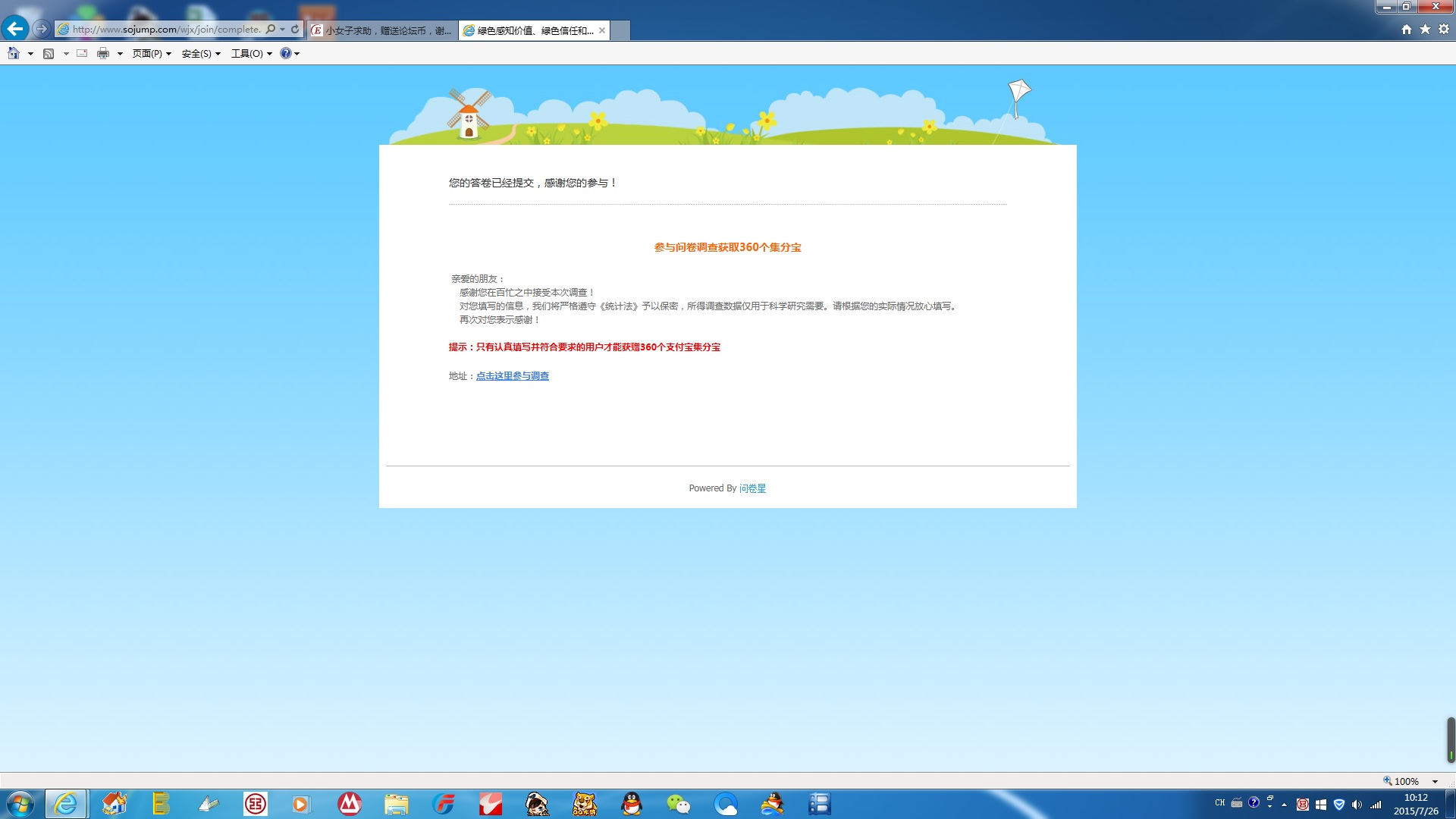
Task: Click the vertical scrollbar thumb at right
Action: (1450, 739)
